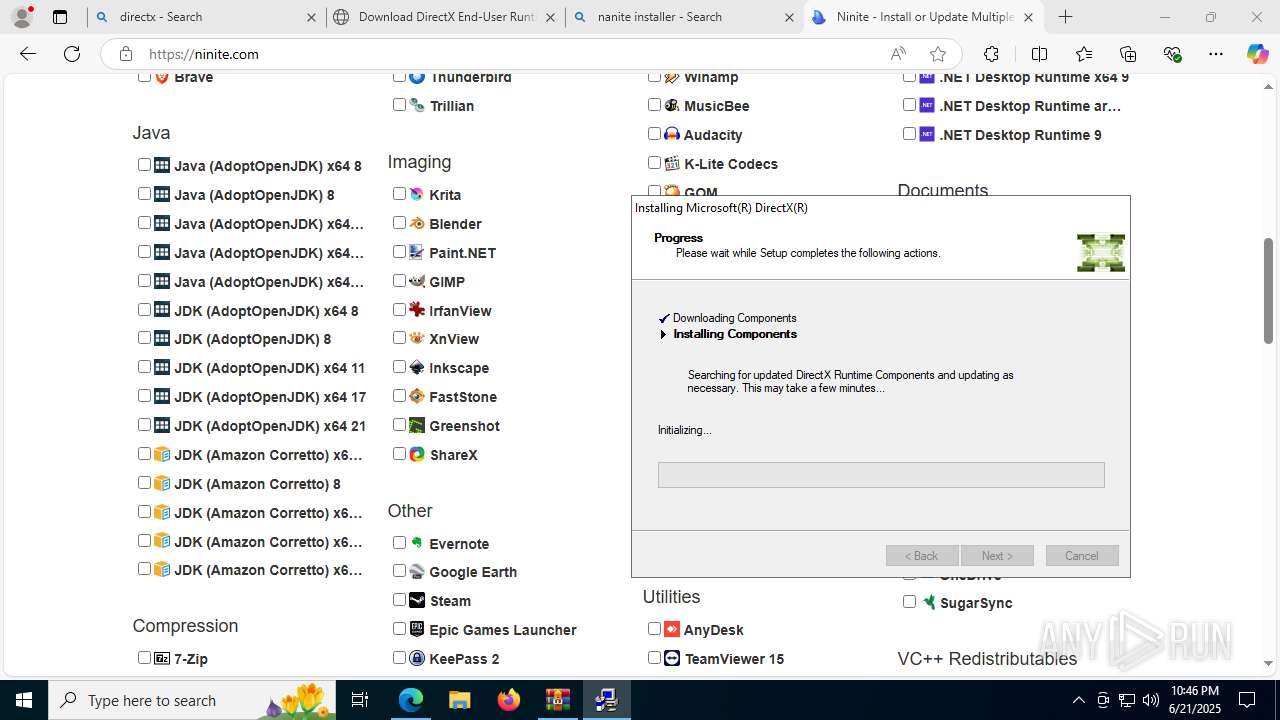The width and height of the screenshot is (1280, 720).
Task: Check the Blender checkbox
Action: (399, 222)
